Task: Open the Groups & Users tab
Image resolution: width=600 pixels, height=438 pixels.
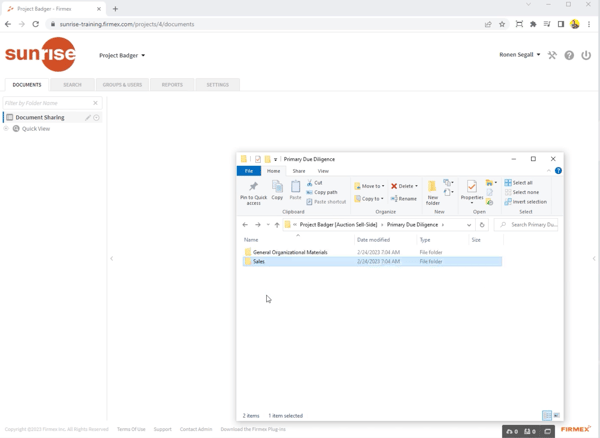Action: pos(122,85)
